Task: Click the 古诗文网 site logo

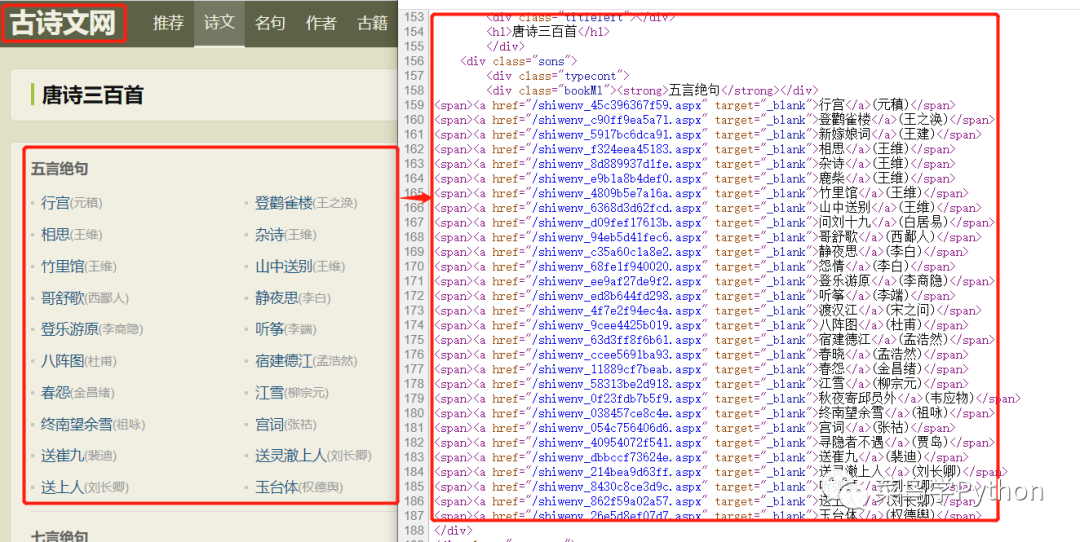Action: [63, 23]
